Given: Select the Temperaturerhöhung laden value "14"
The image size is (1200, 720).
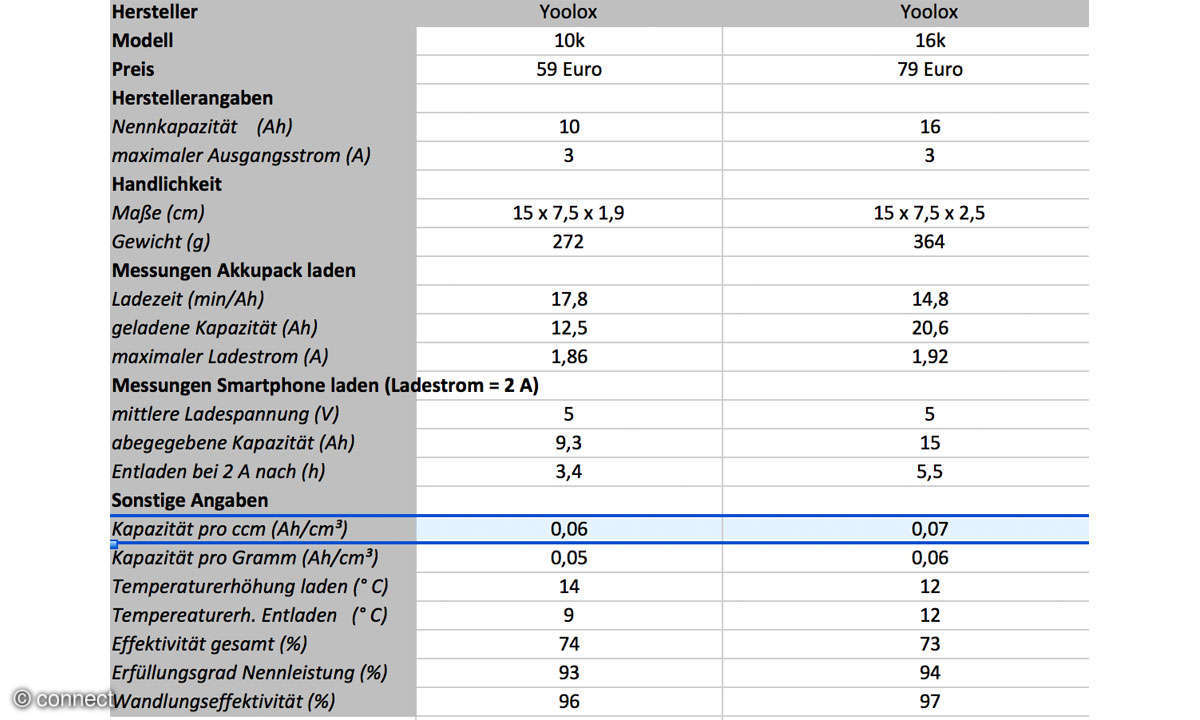Looking at the screenshot, I should click(x=569, y=586).
